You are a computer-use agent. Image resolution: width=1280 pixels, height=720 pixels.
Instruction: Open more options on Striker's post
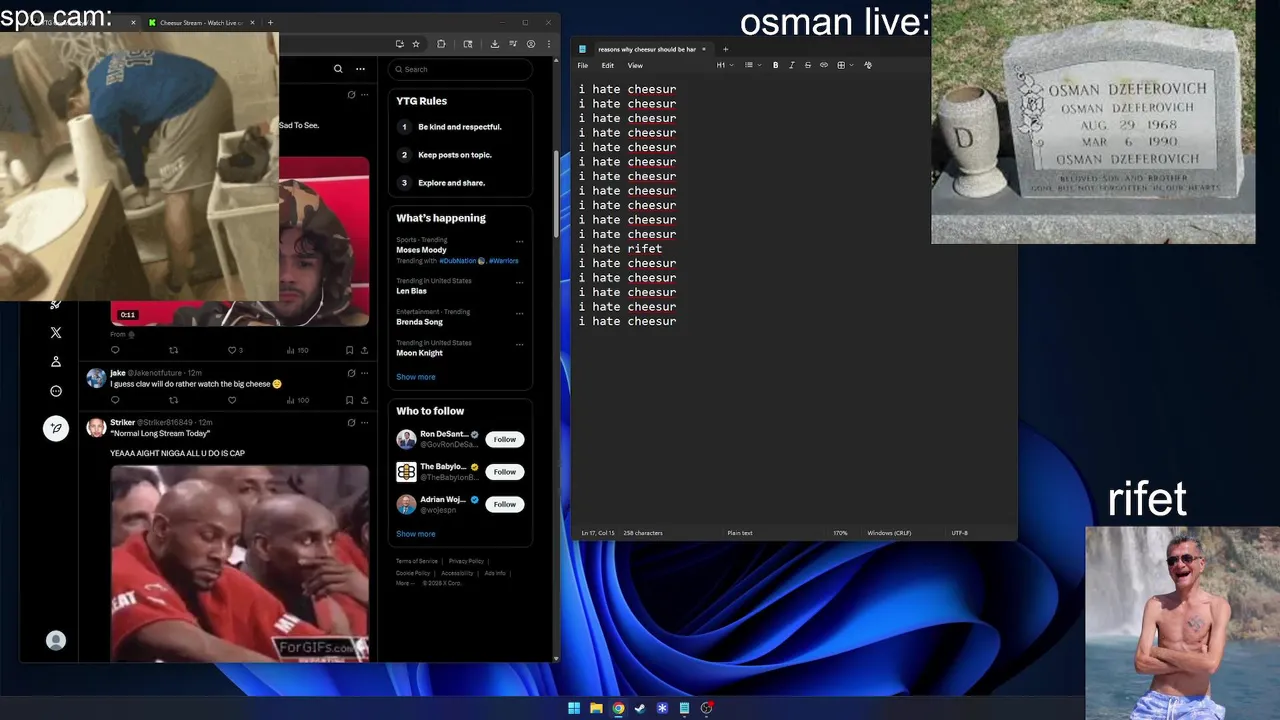point(364,423)
